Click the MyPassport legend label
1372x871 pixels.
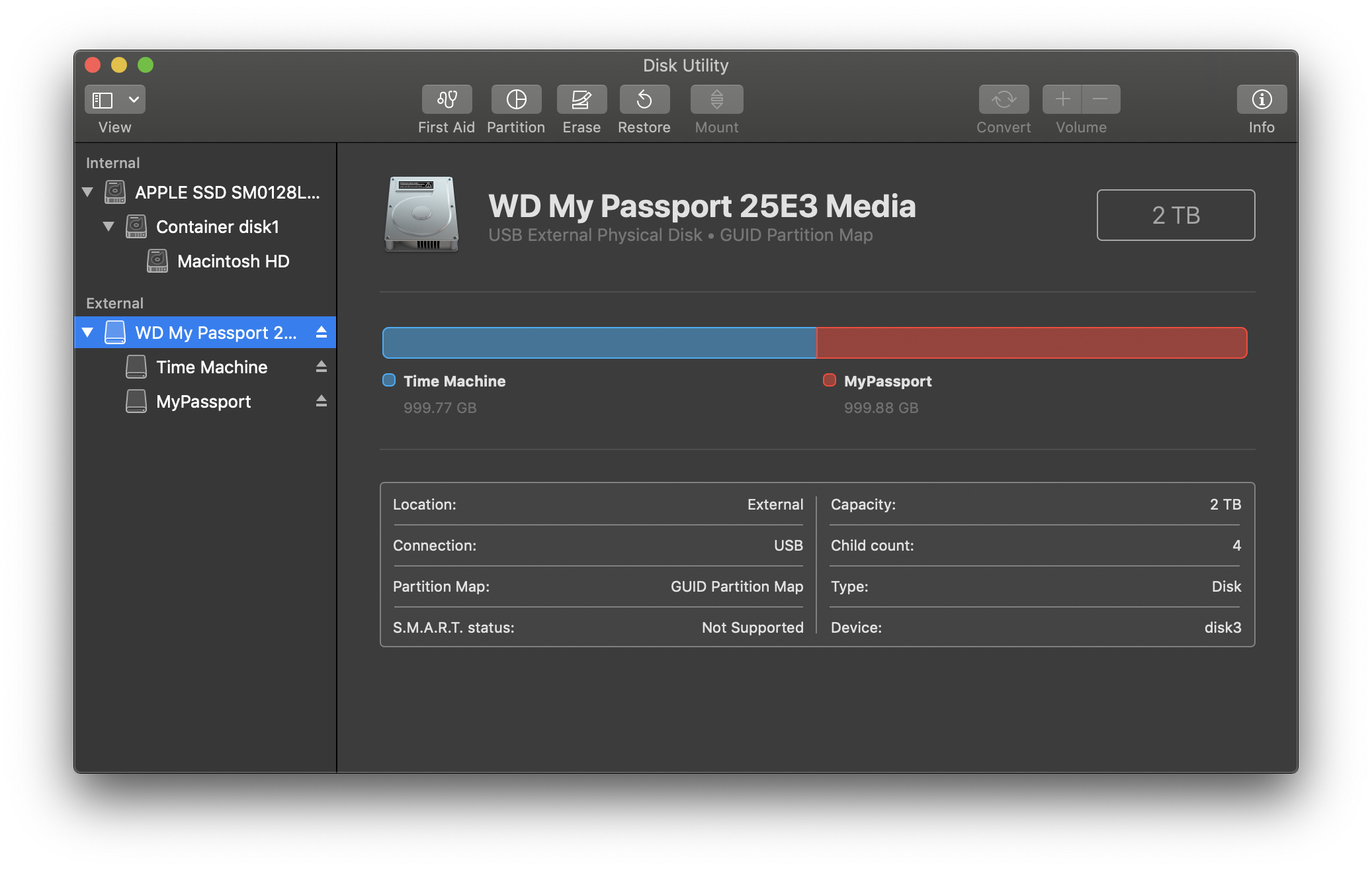(888, 381)
